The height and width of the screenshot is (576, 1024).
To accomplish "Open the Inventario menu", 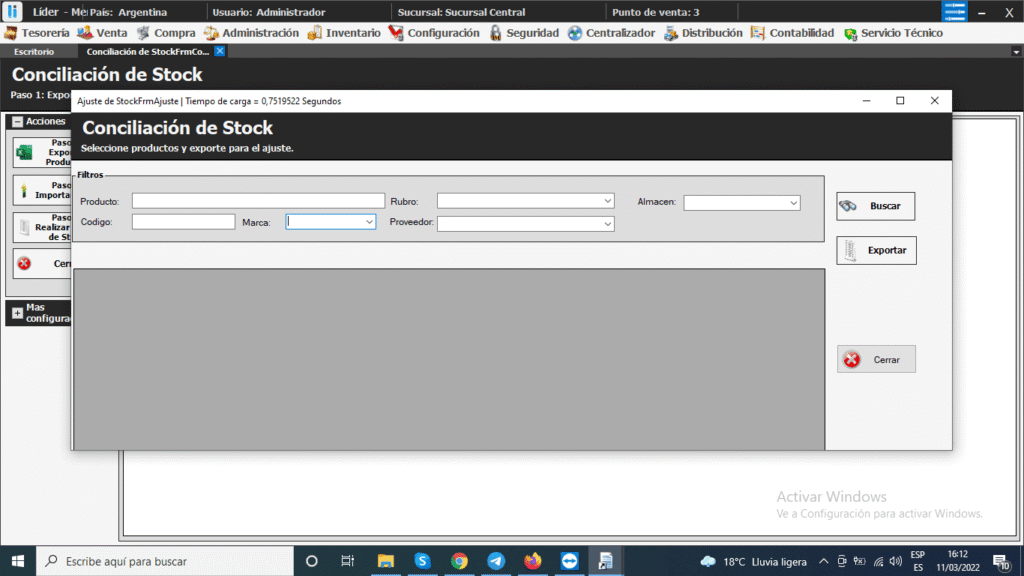I will (344, 33).
